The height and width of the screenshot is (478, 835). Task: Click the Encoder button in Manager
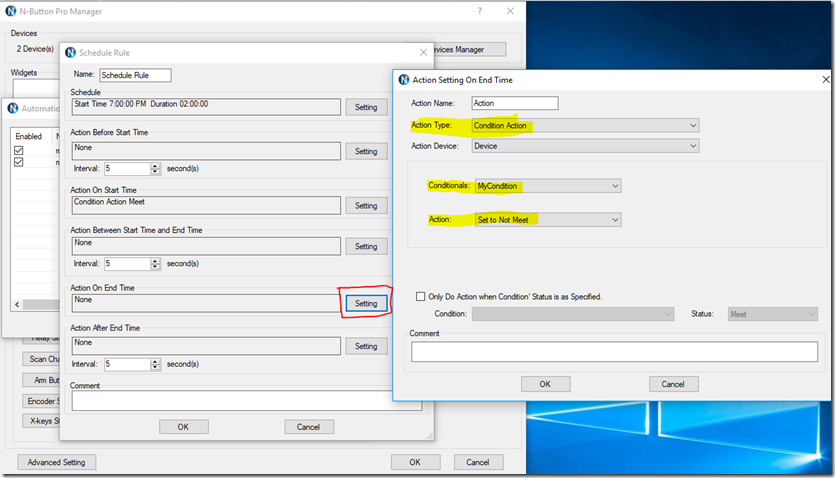[42, 401]
